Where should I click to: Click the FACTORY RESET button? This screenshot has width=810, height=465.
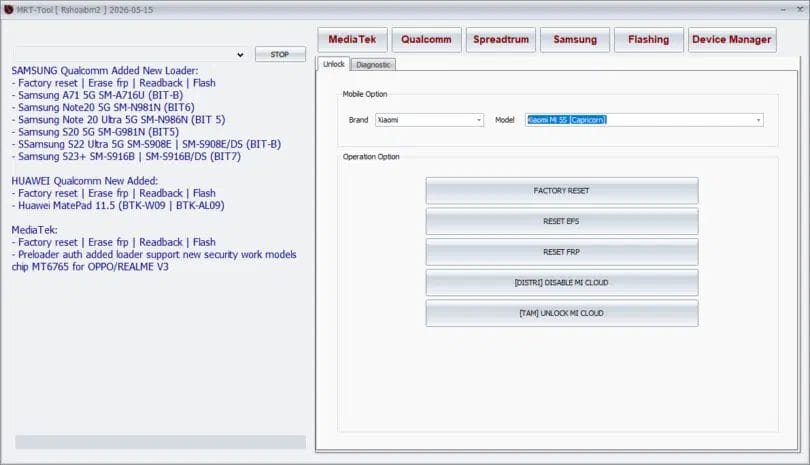(x=561, y=190)
